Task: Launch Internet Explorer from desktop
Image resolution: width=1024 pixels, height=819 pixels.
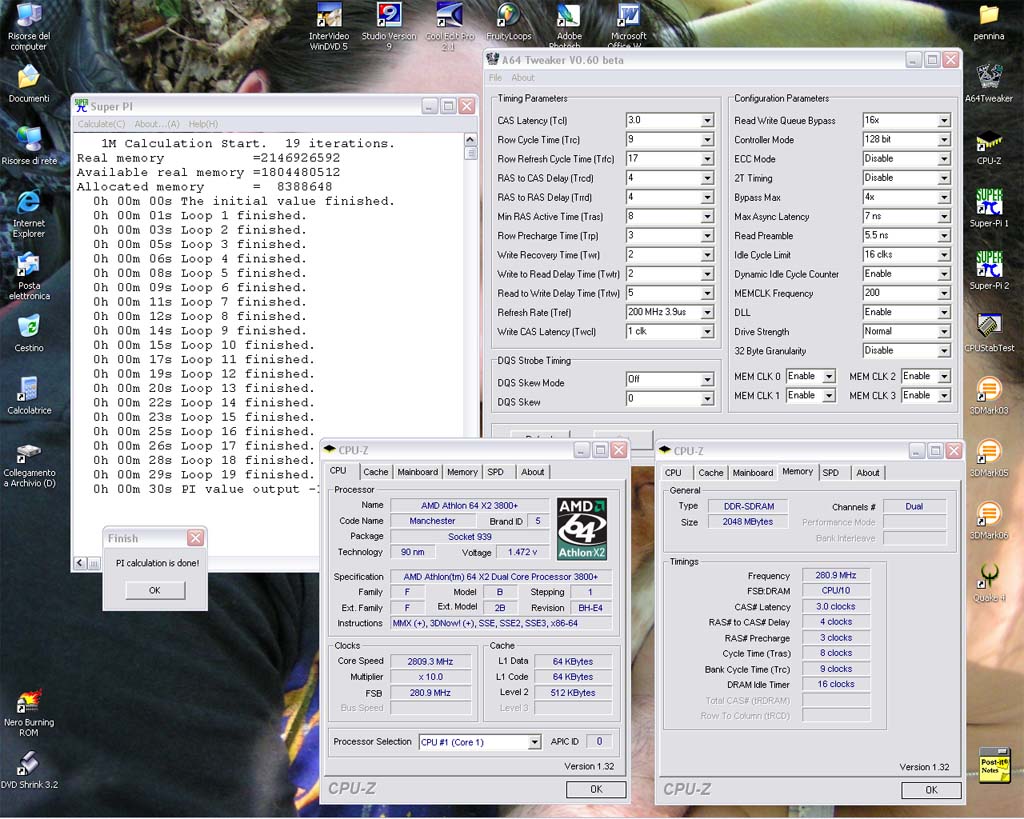Action: coord(29,213)
